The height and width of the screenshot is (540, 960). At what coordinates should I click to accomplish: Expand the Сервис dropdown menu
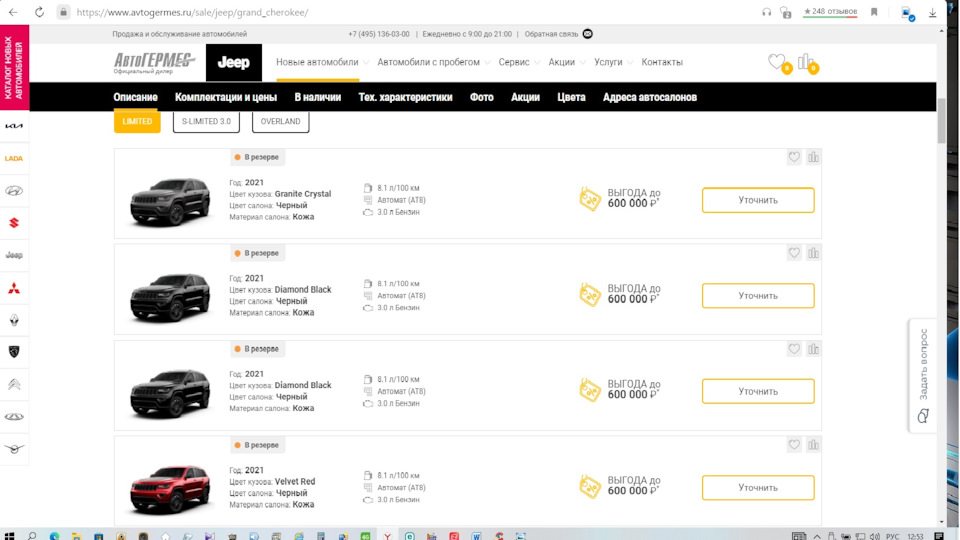pos(519,62)
